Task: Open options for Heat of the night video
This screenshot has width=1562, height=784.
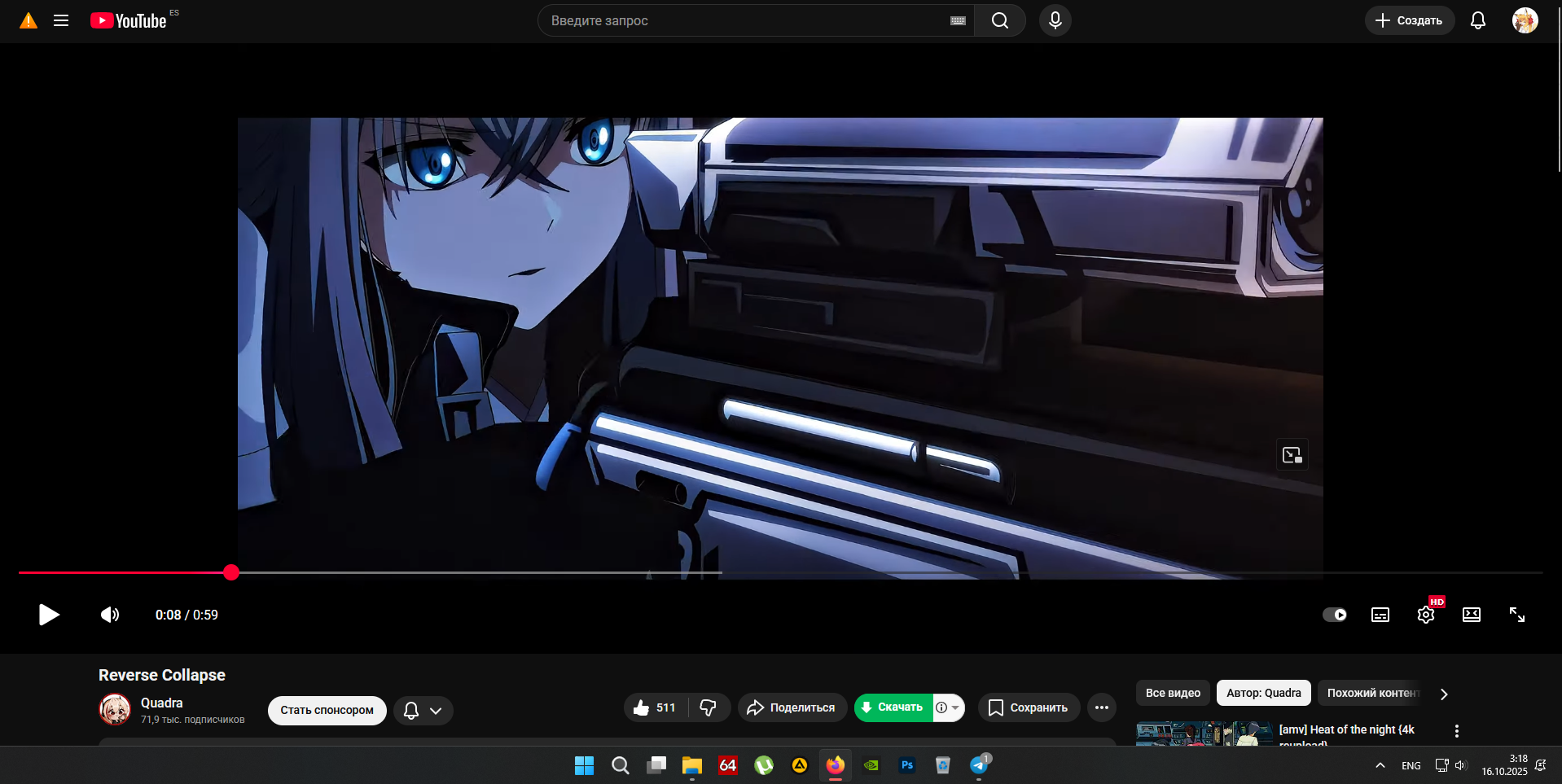Action: pos(1457,731)
